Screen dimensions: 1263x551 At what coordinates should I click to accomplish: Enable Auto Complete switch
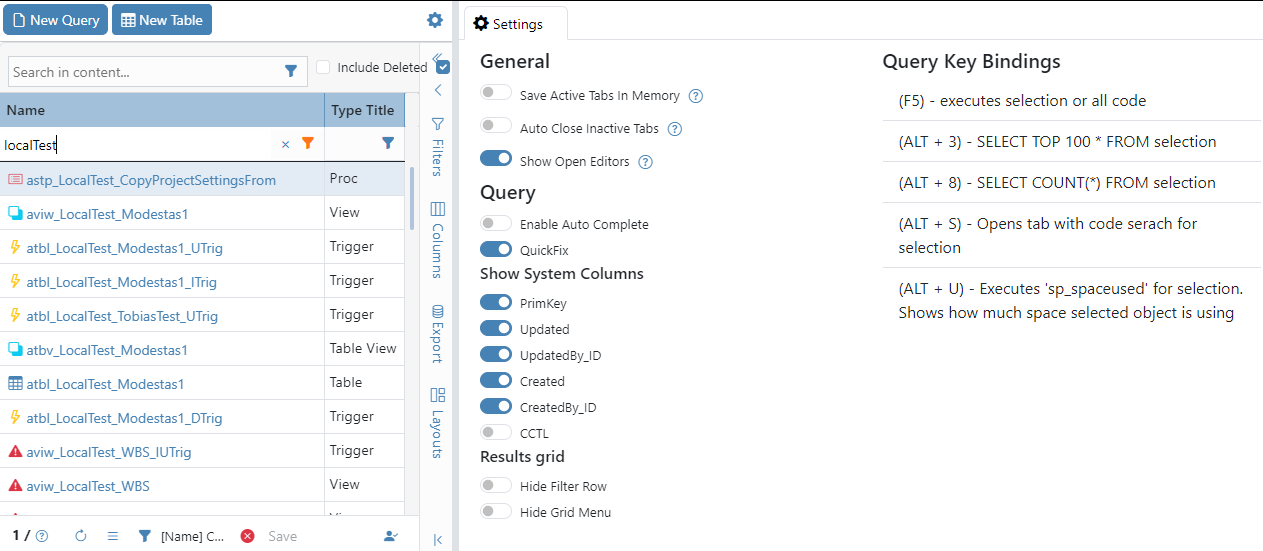click(496, 223)
